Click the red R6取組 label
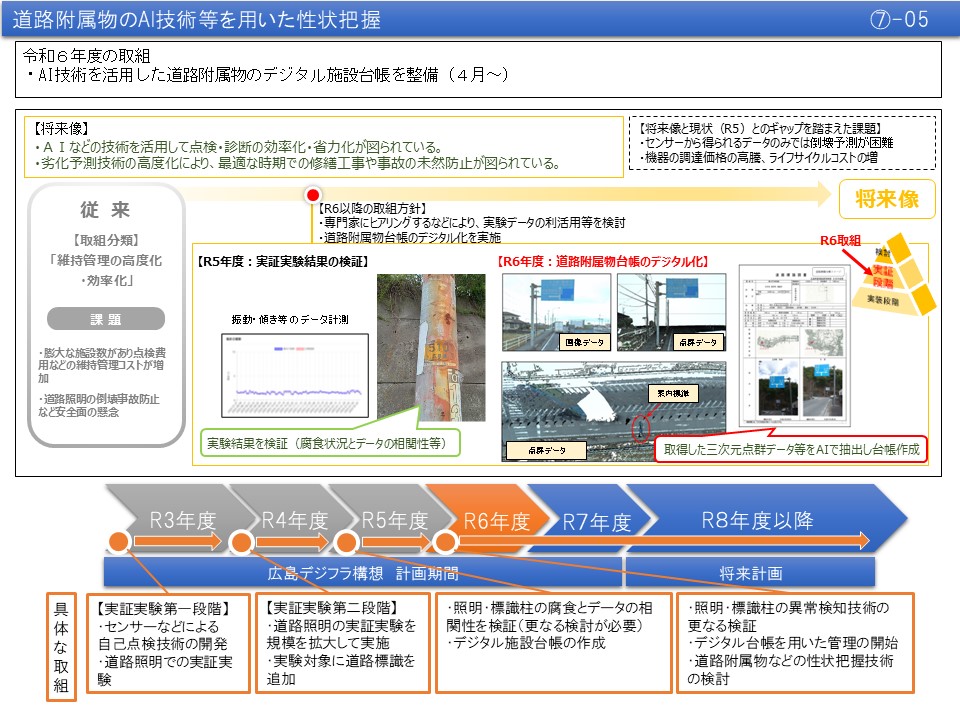 click(840, 241)
